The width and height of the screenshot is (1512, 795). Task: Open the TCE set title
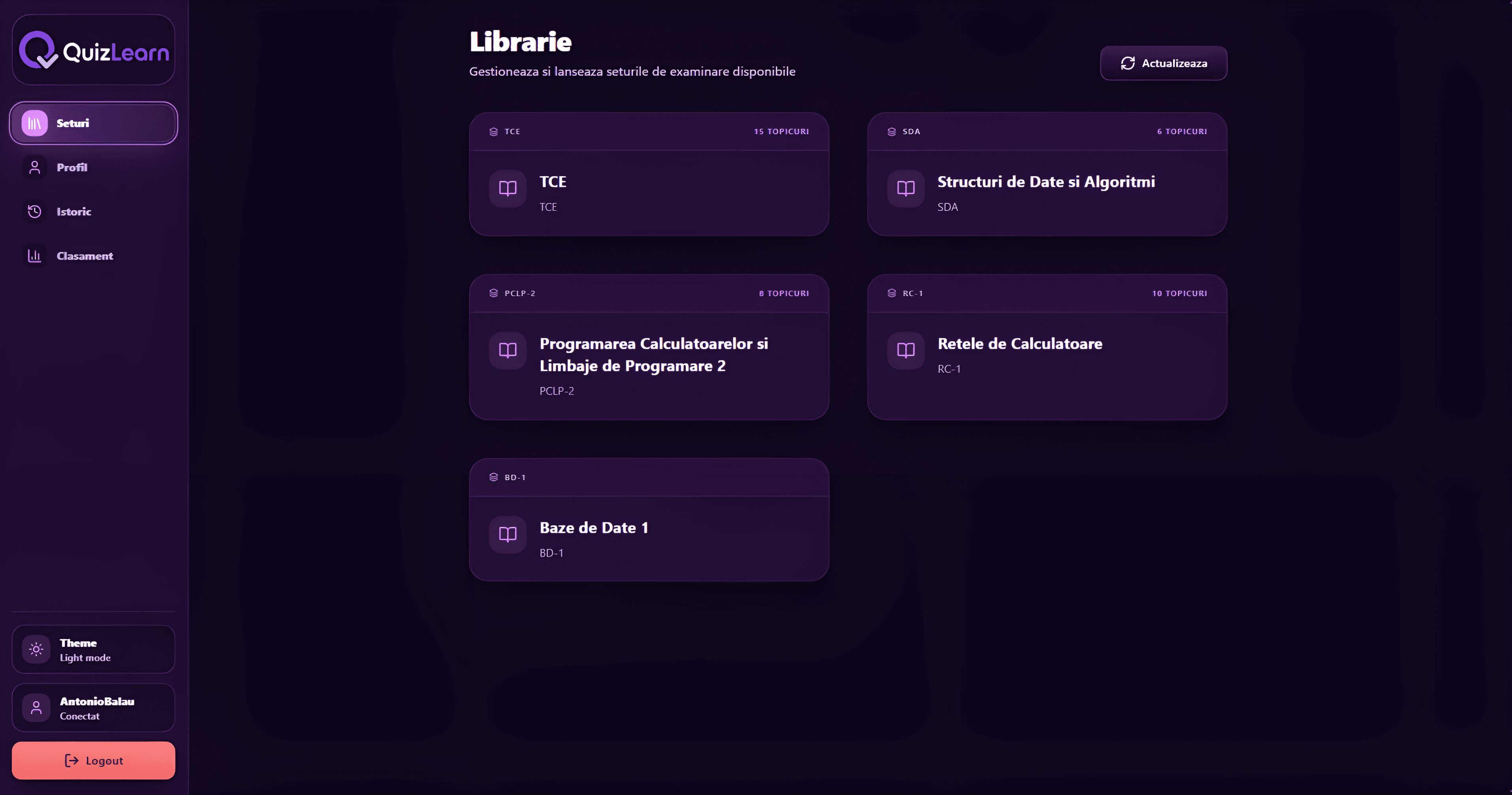553,182
